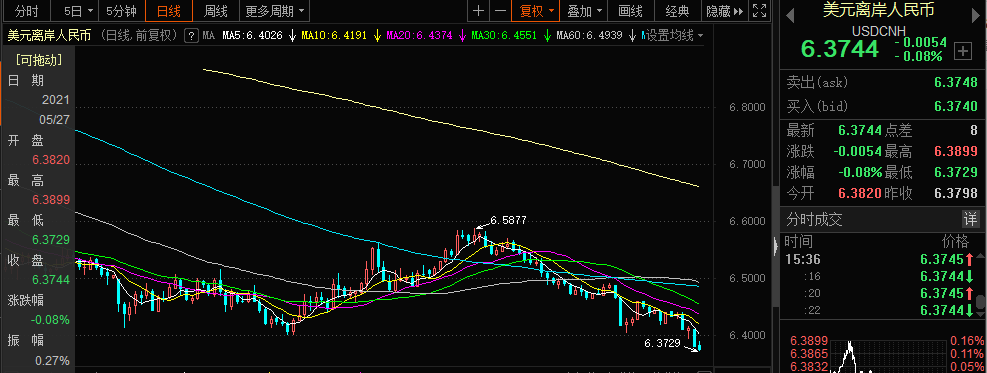Select the 5分钟 period tab

pyautogui.click(x=121, y=11)
